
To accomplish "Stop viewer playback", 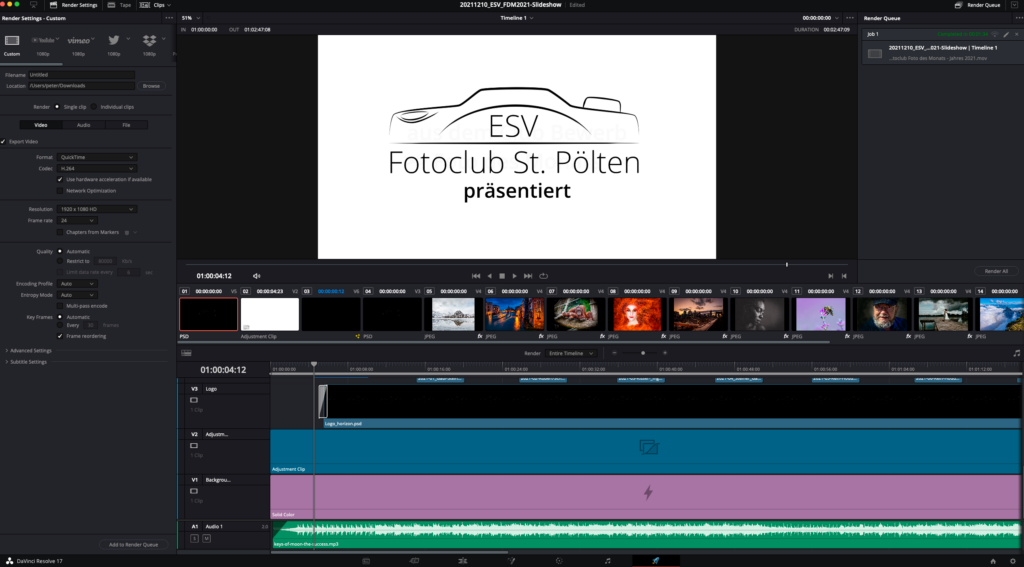I will (502, 276).
